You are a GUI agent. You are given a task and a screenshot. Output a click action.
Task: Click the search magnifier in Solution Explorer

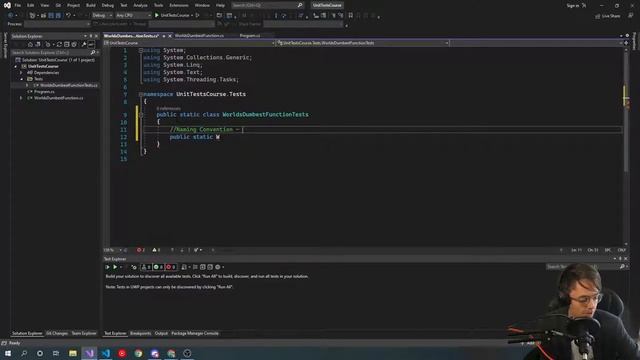point(93,52)
